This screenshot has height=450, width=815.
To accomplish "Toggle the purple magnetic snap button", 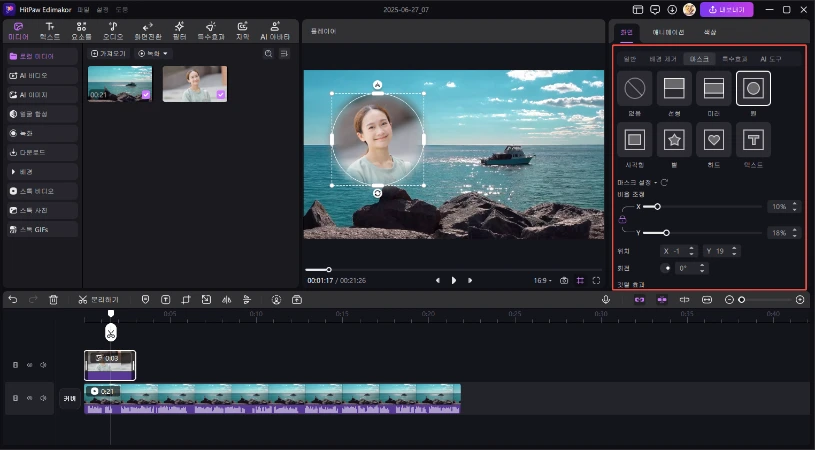I will pyautogui.click(x=662, y=300).
